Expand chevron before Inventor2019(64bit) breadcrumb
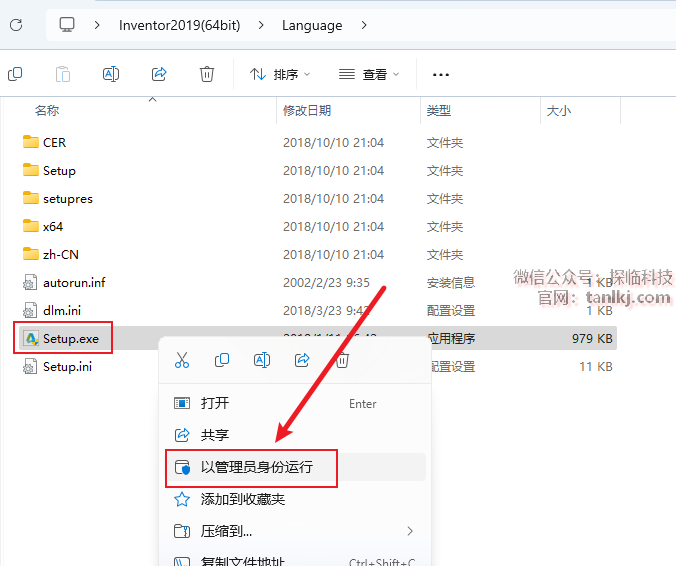 pyautogui.click(x=97, y=25)
